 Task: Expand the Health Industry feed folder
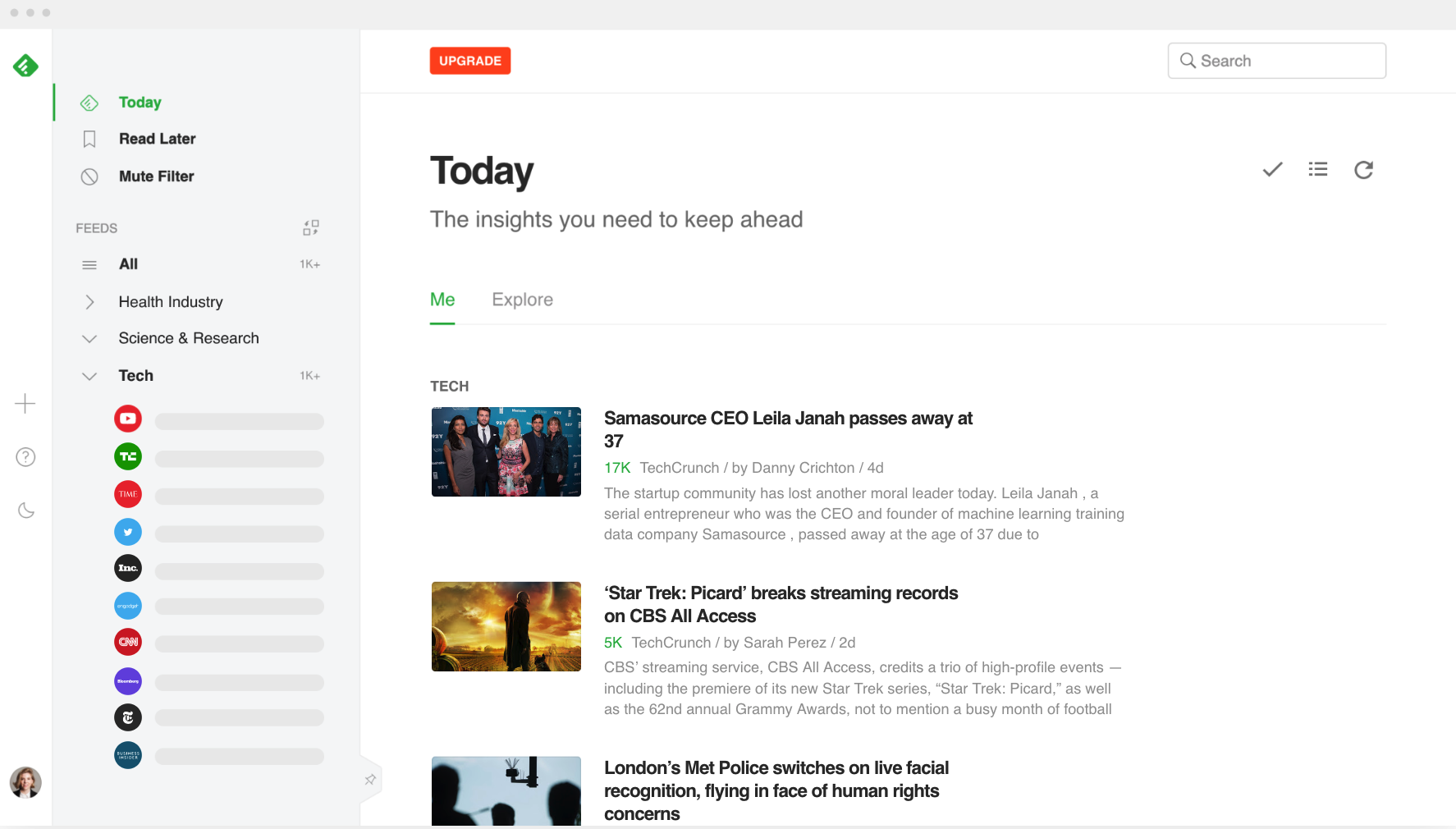click(89, 302)
